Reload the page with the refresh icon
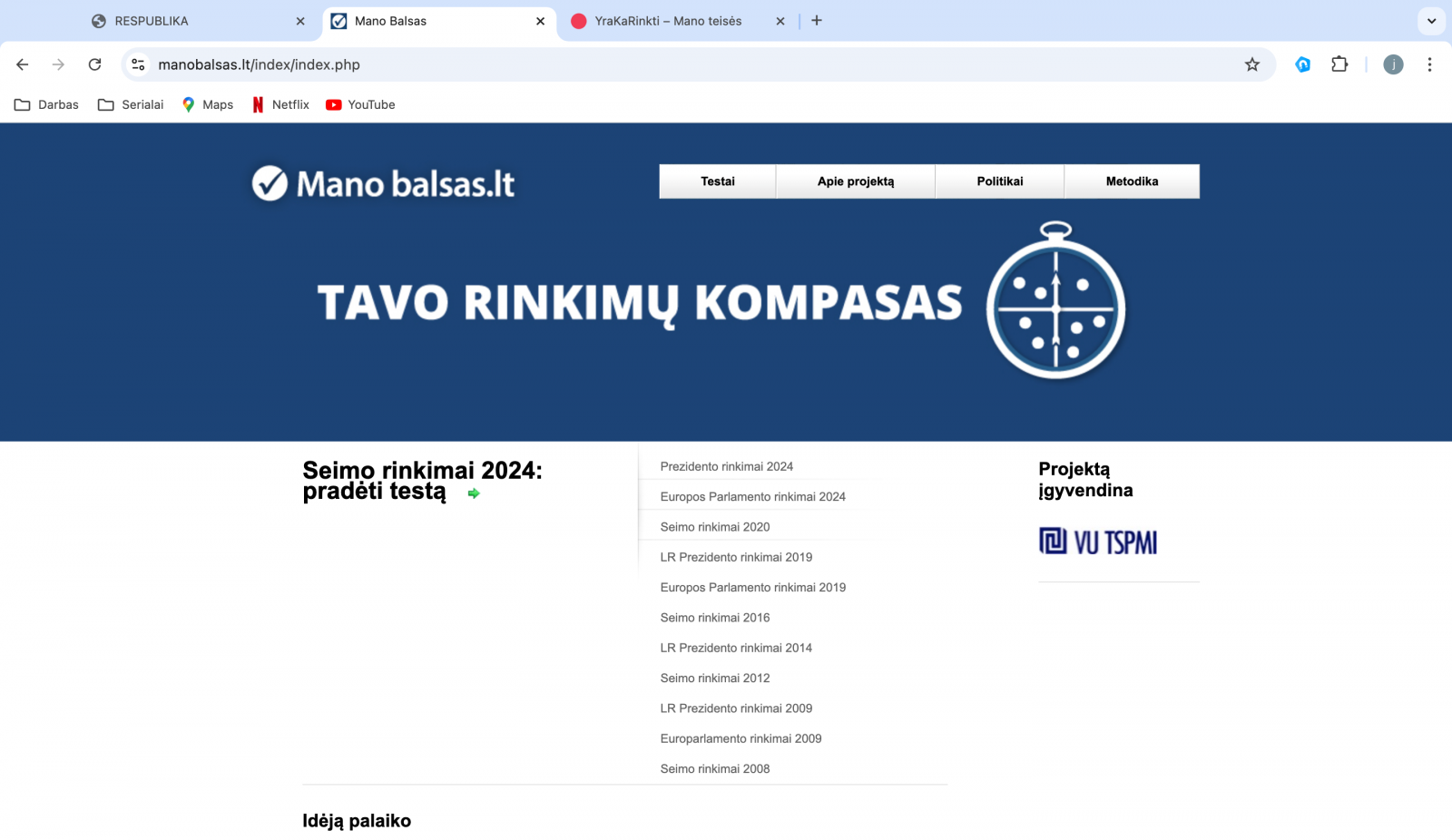1452x840 pixels. click(94, 64)
